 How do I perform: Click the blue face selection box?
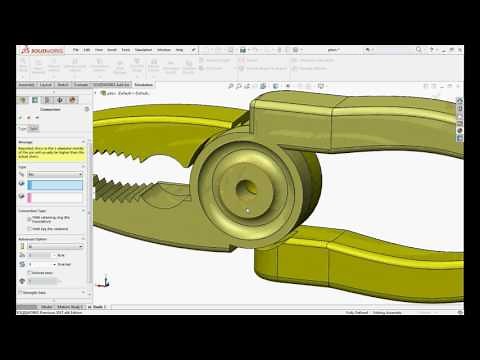[55, 185]
